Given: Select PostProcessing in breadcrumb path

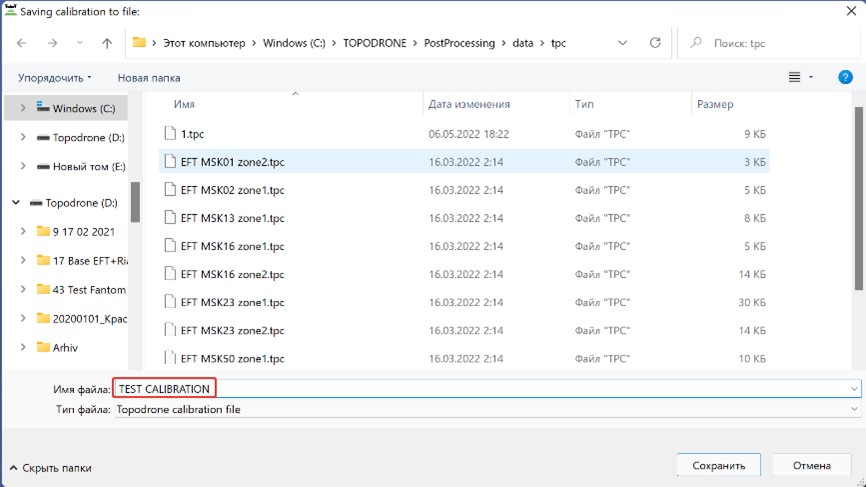Looking at the screenshot, I should point(459,43).
